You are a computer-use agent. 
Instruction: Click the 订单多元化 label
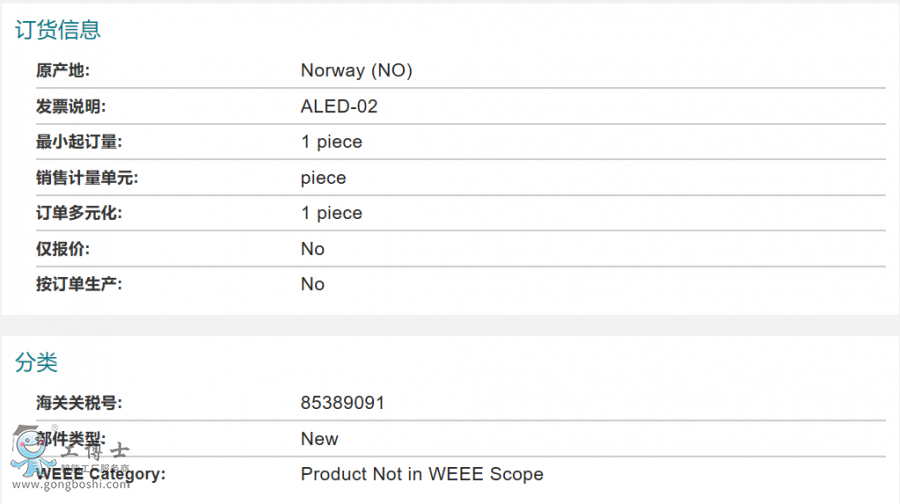tap(79, 213)
